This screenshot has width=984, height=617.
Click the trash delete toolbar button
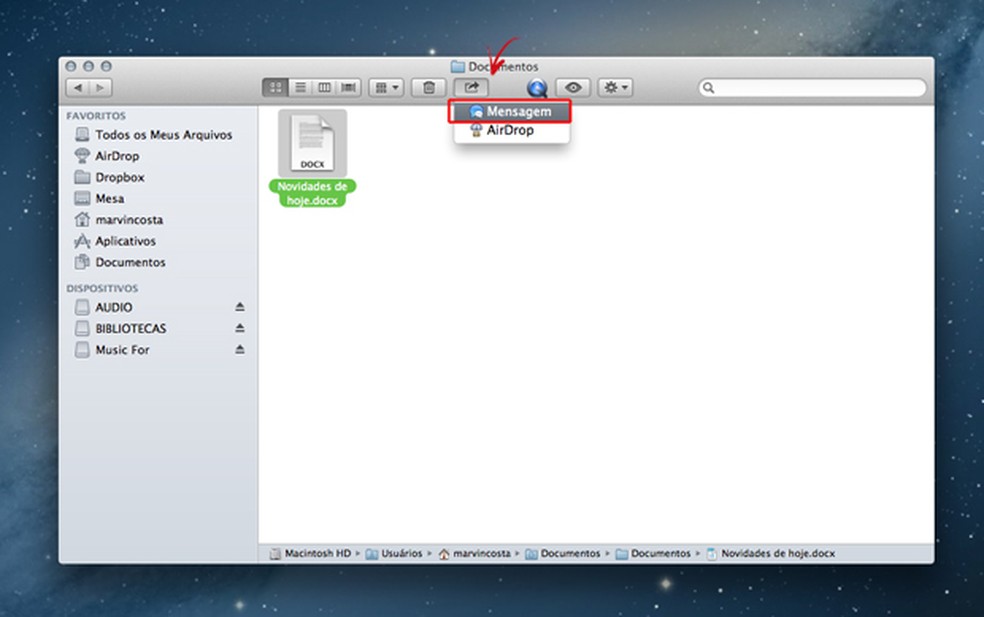(429, 88)
